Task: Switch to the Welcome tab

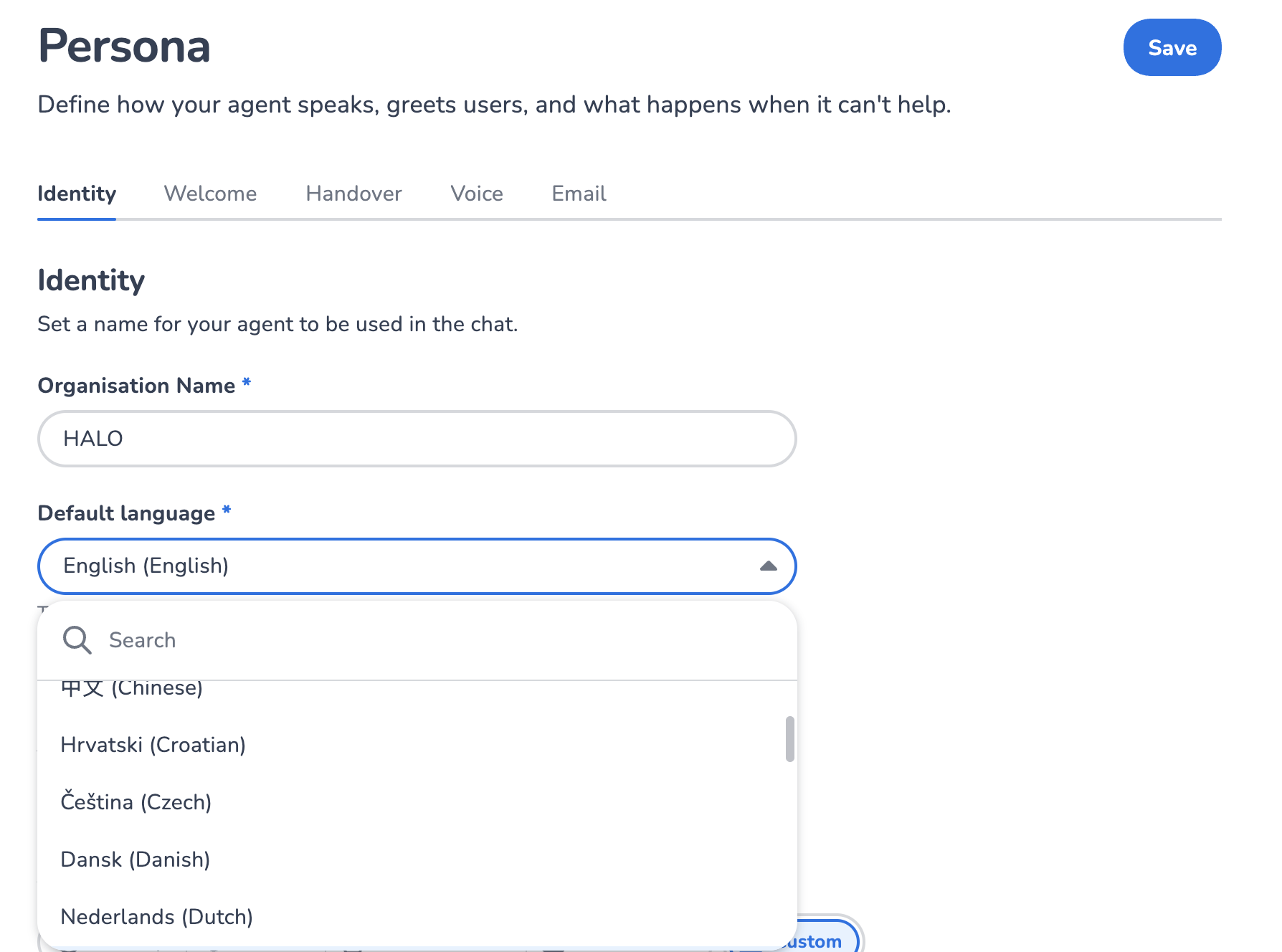Action: tap(210, 194)
